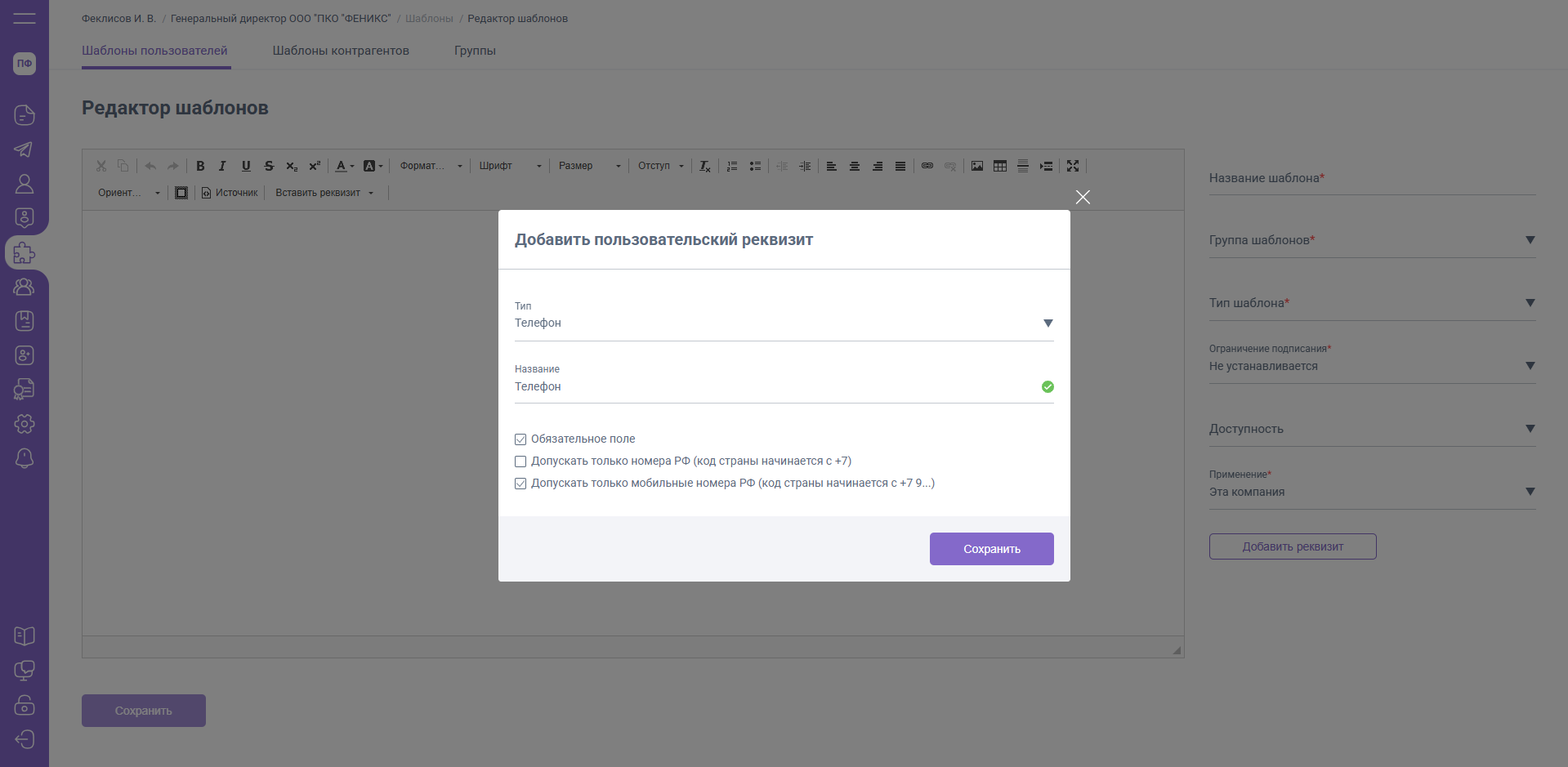Switch to 'Шаблоны контрагентов' tab

click(341, 51)
